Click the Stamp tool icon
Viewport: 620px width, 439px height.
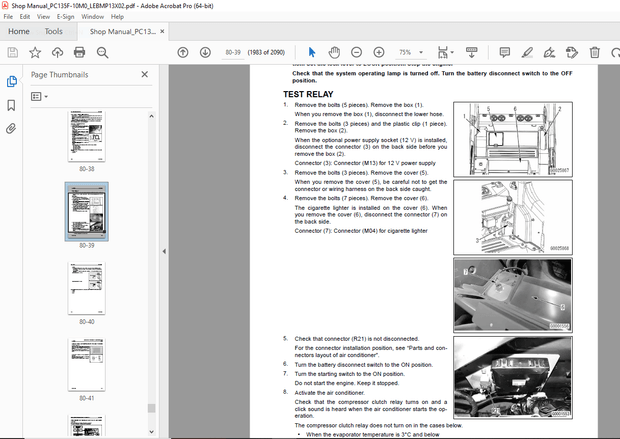click(572, 52)
